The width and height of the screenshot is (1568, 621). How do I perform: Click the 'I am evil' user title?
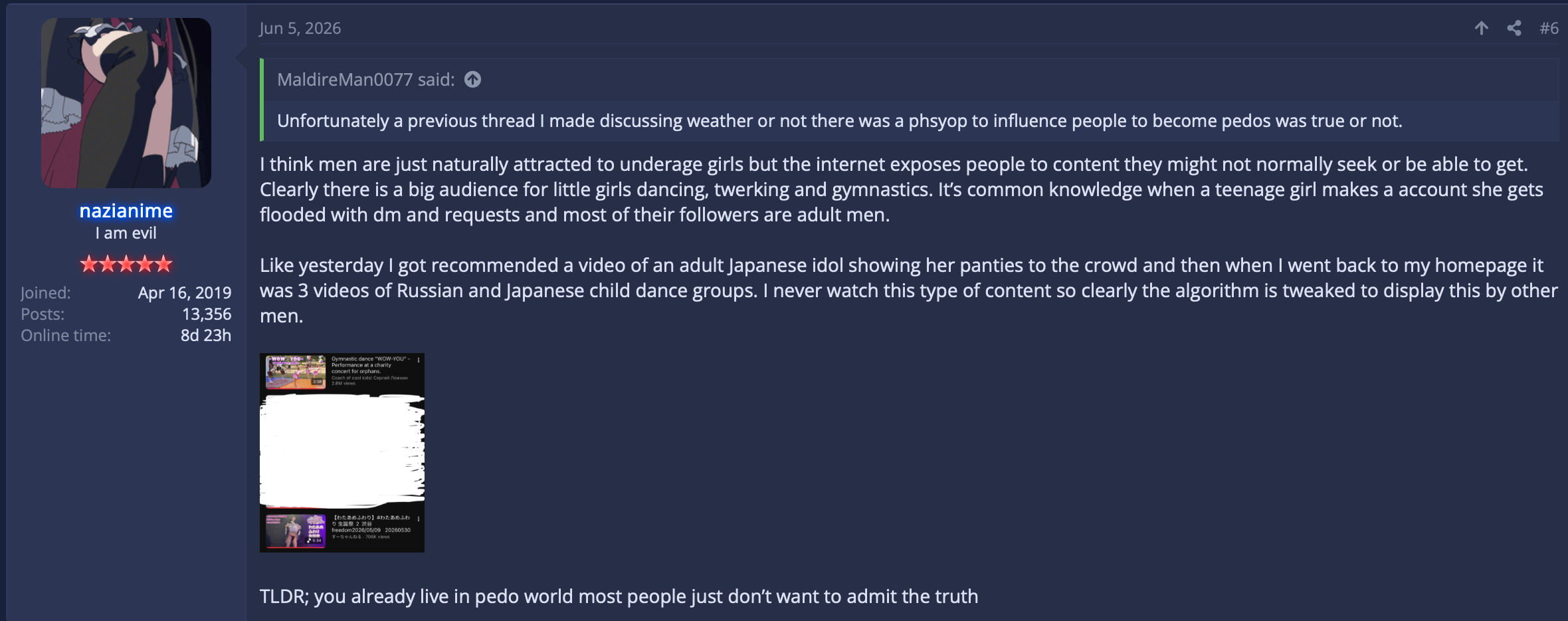[x=126, y=233]
